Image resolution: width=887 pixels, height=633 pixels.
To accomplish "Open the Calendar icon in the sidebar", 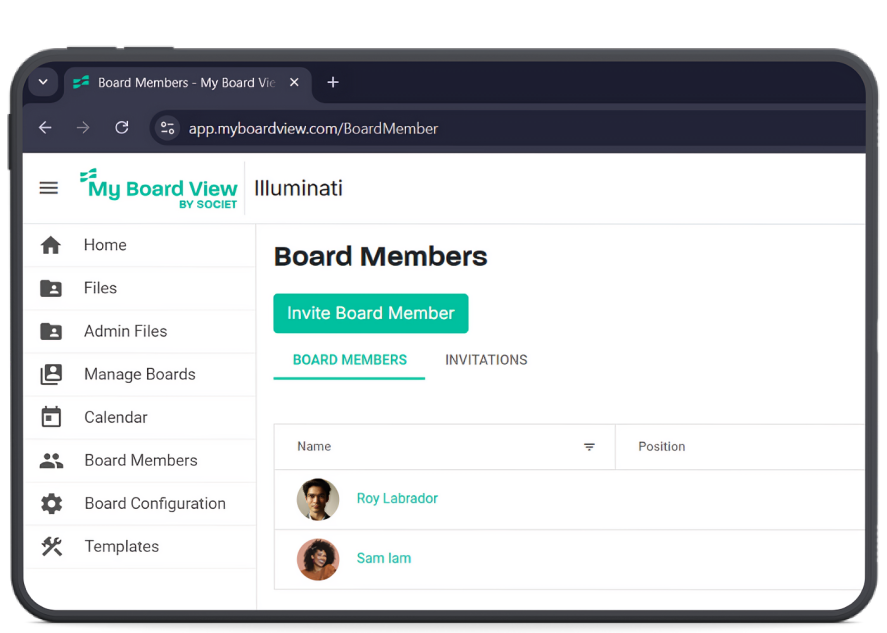I will (x=50, y=417).
